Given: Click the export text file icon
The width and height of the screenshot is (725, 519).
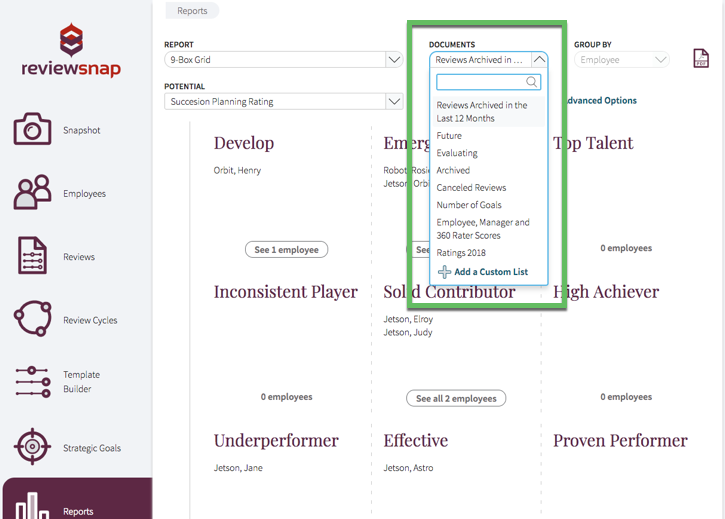Looking at the screenshot, I should [x=701, y=59].
